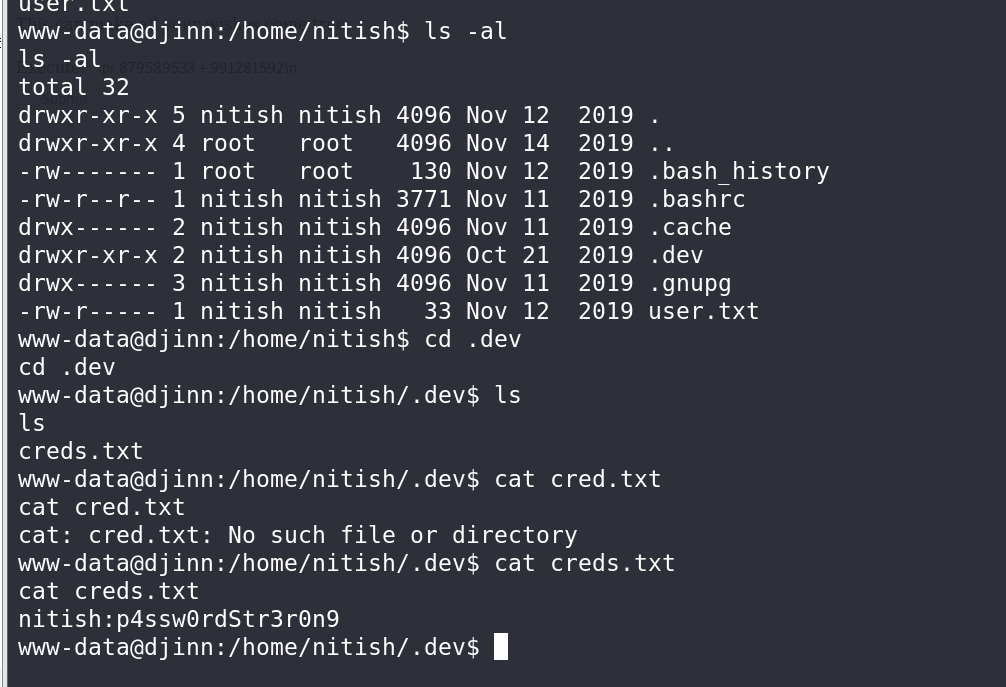Click the 'cat creds.txt' command after the prompt
Viewport: 1006px width, 687px height.
point(584,563)
